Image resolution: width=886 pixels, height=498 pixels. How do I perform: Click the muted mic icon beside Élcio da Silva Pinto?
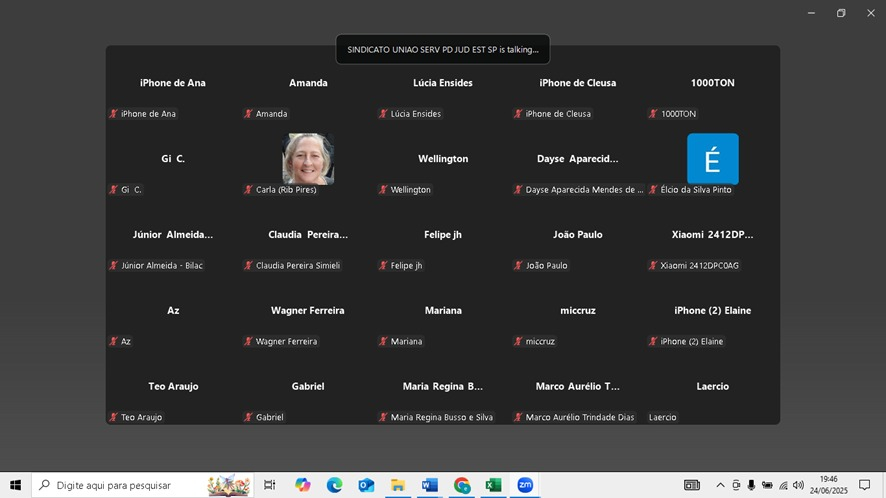pos(653,189)
